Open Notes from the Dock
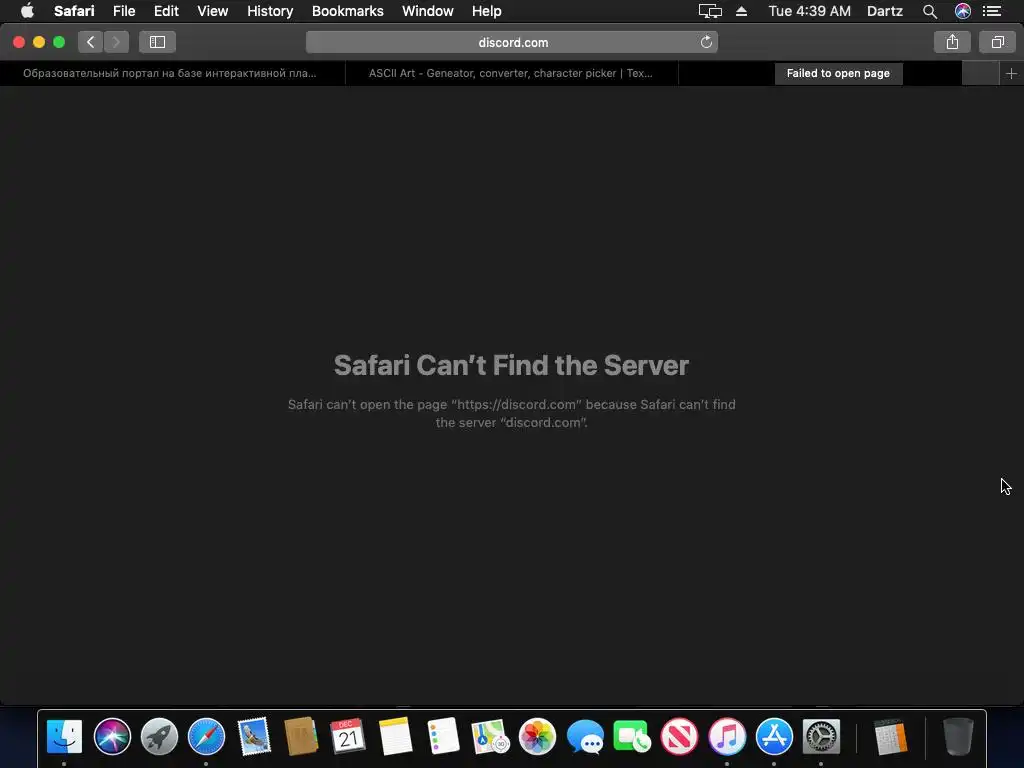 [x=396, y=736]
